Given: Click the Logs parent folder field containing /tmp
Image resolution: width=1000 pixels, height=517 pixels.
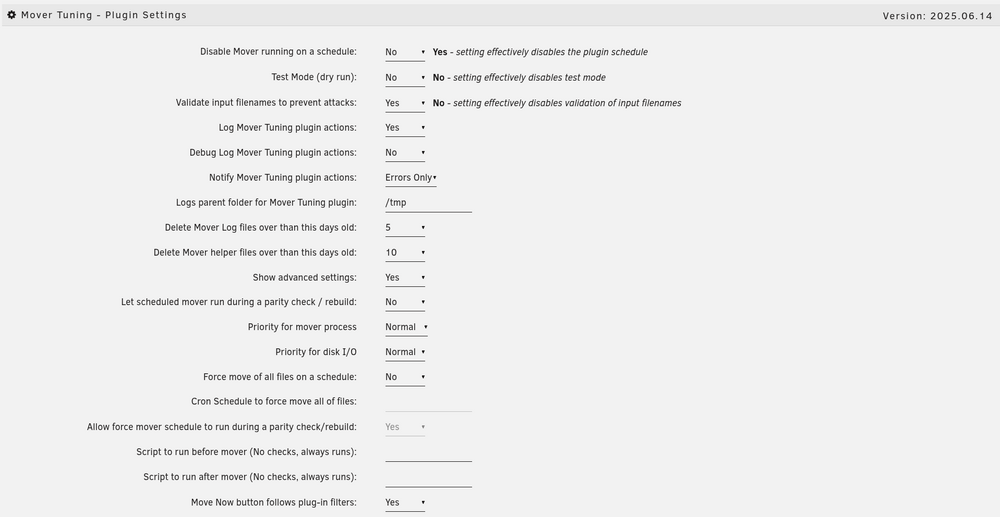Looking at the screenshot, I should pyautogui.click(x=429, y=203).
